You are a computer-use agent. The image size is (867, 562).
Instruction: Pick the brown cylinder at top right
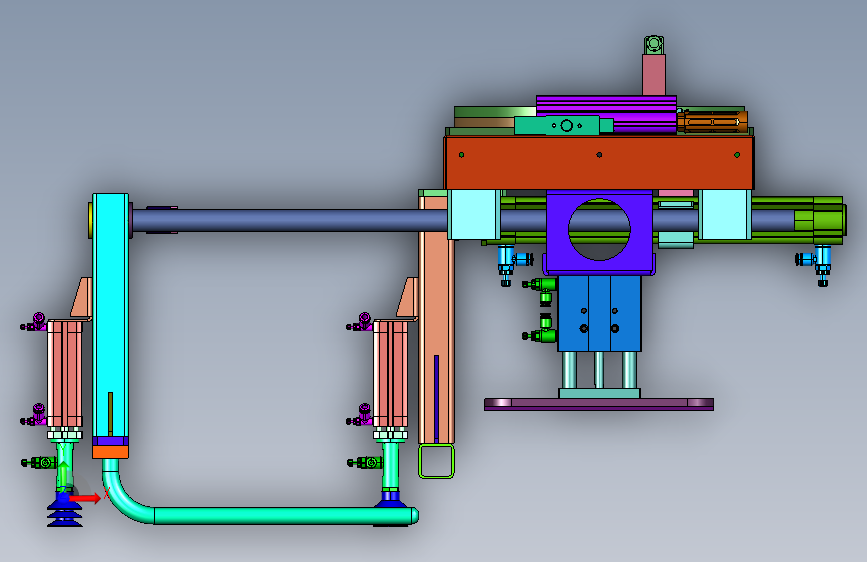point(712,122)
